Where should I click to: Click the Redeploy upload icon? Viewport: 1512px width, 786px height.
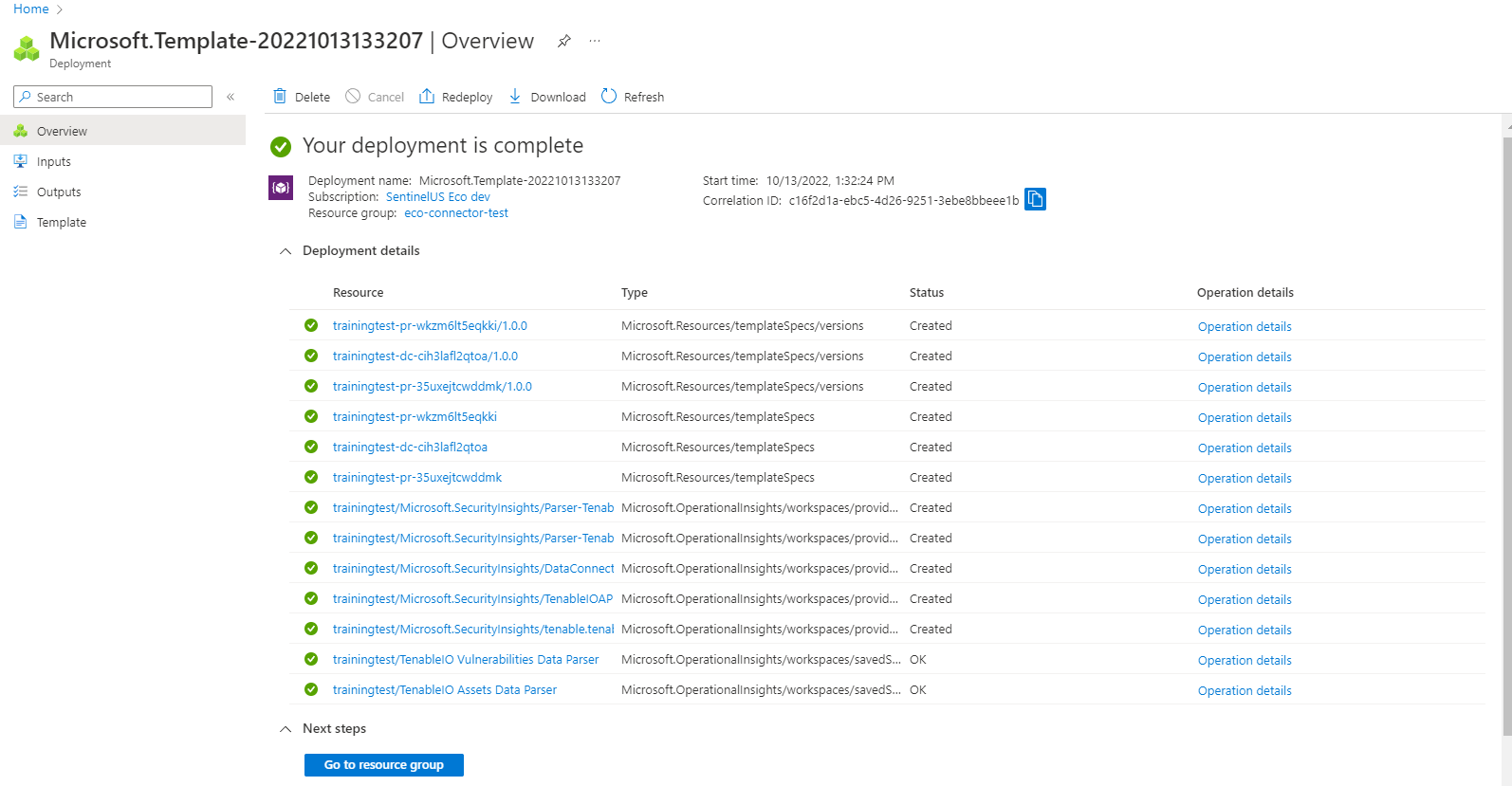click(427, 96)
